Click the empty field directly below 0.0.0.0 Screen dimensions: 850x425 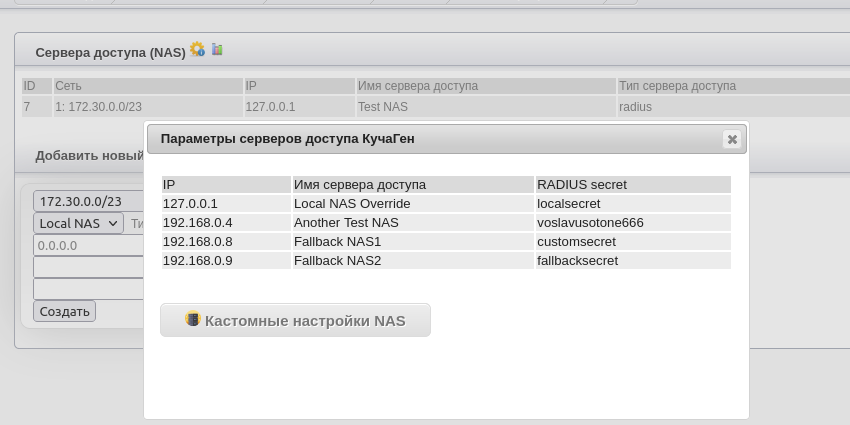(x=88, y=267)
